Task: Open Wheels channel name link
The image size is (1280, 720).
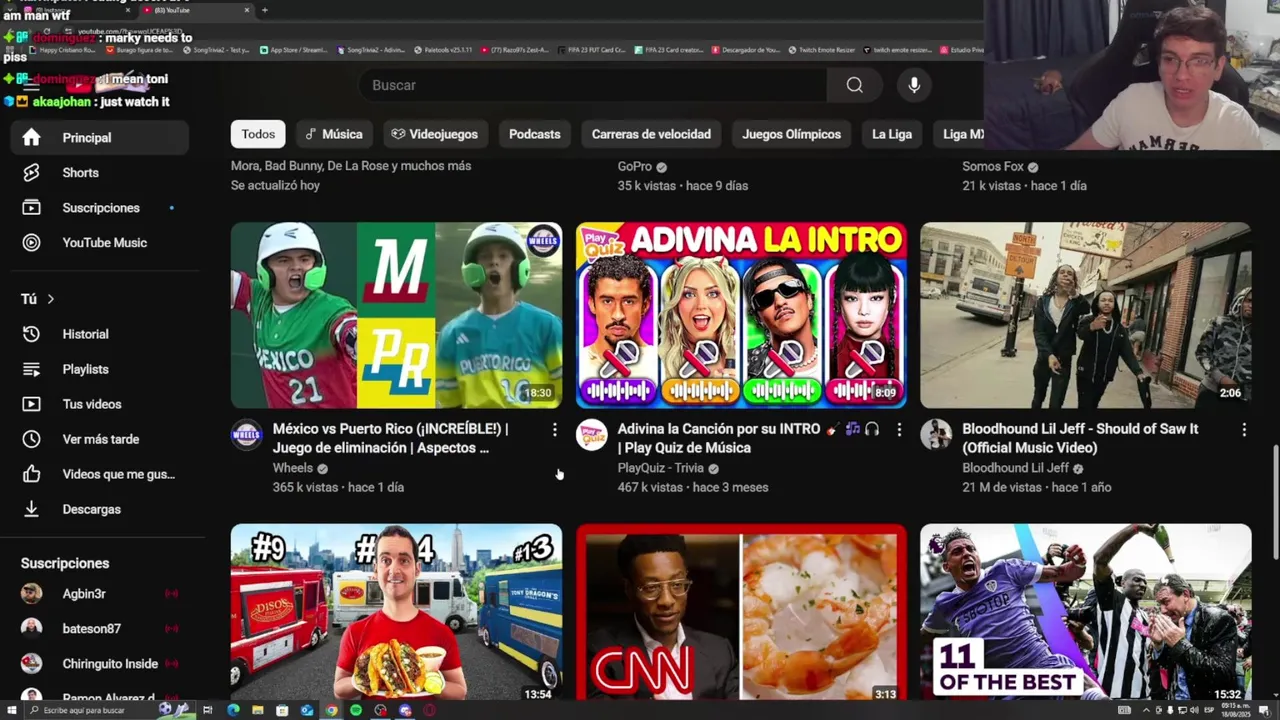Action: coord(292,468)
